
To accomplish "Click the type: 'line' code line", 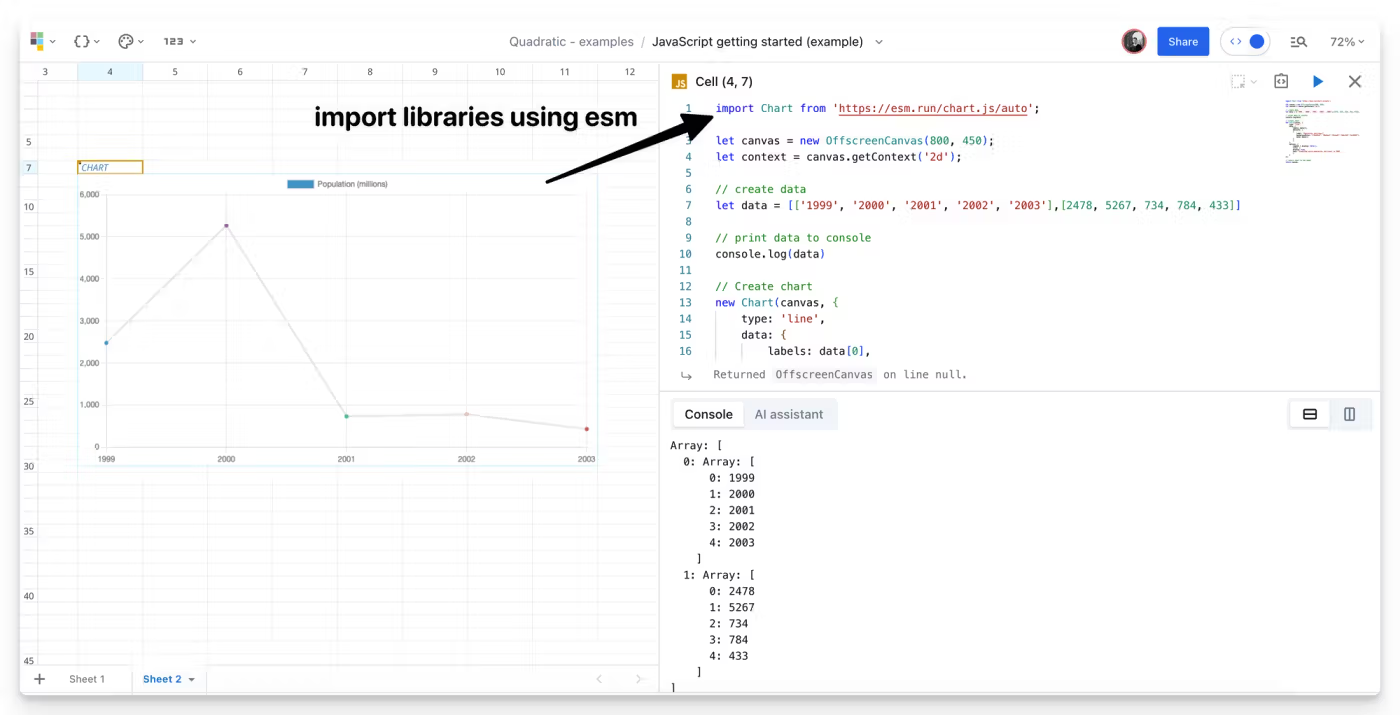I will pos(782,319).
